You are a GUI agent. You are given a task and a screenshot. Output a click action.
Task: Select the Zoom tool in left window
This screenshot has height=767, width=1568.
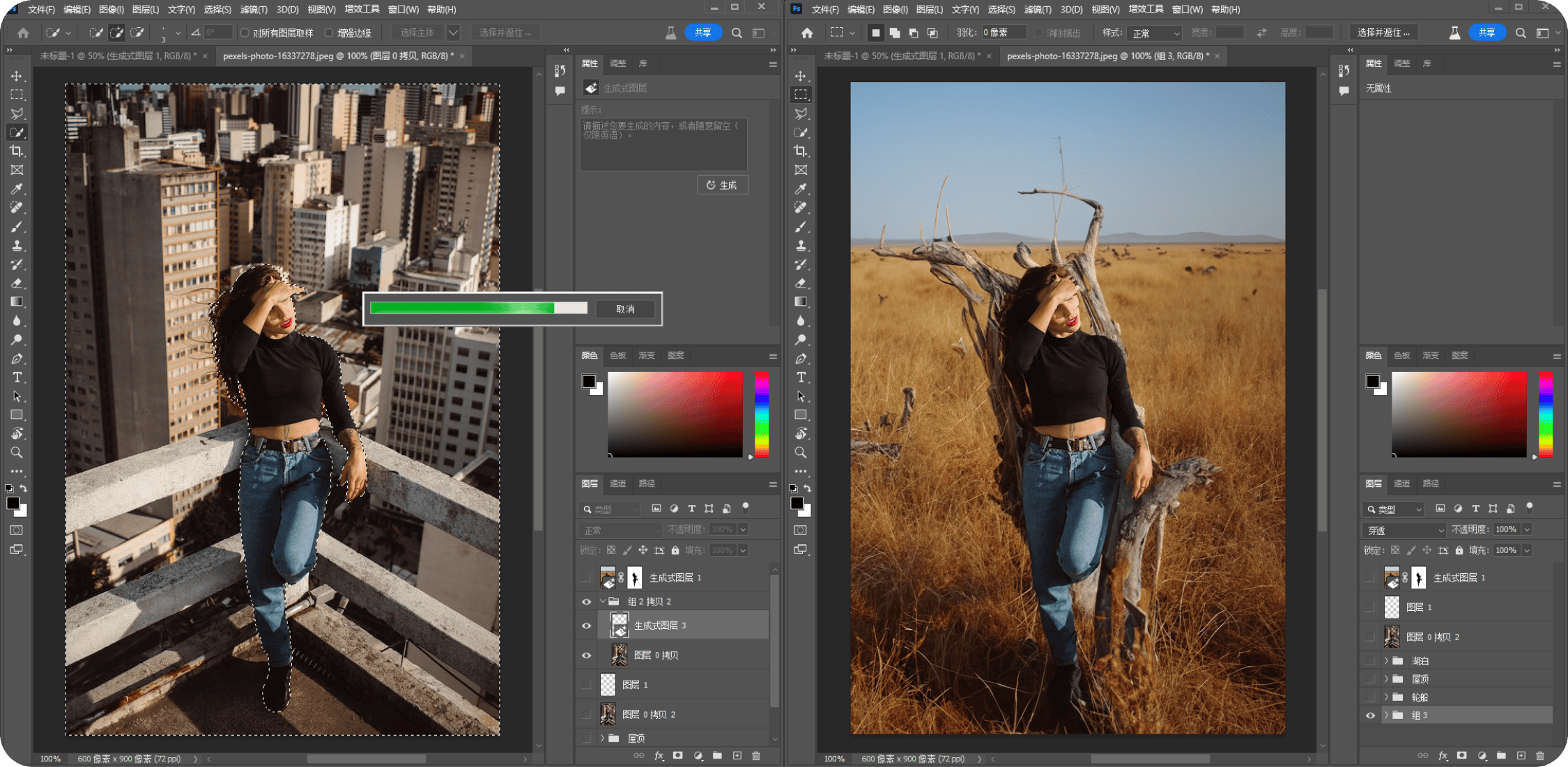pyautogui.click(x=17, y=453)
